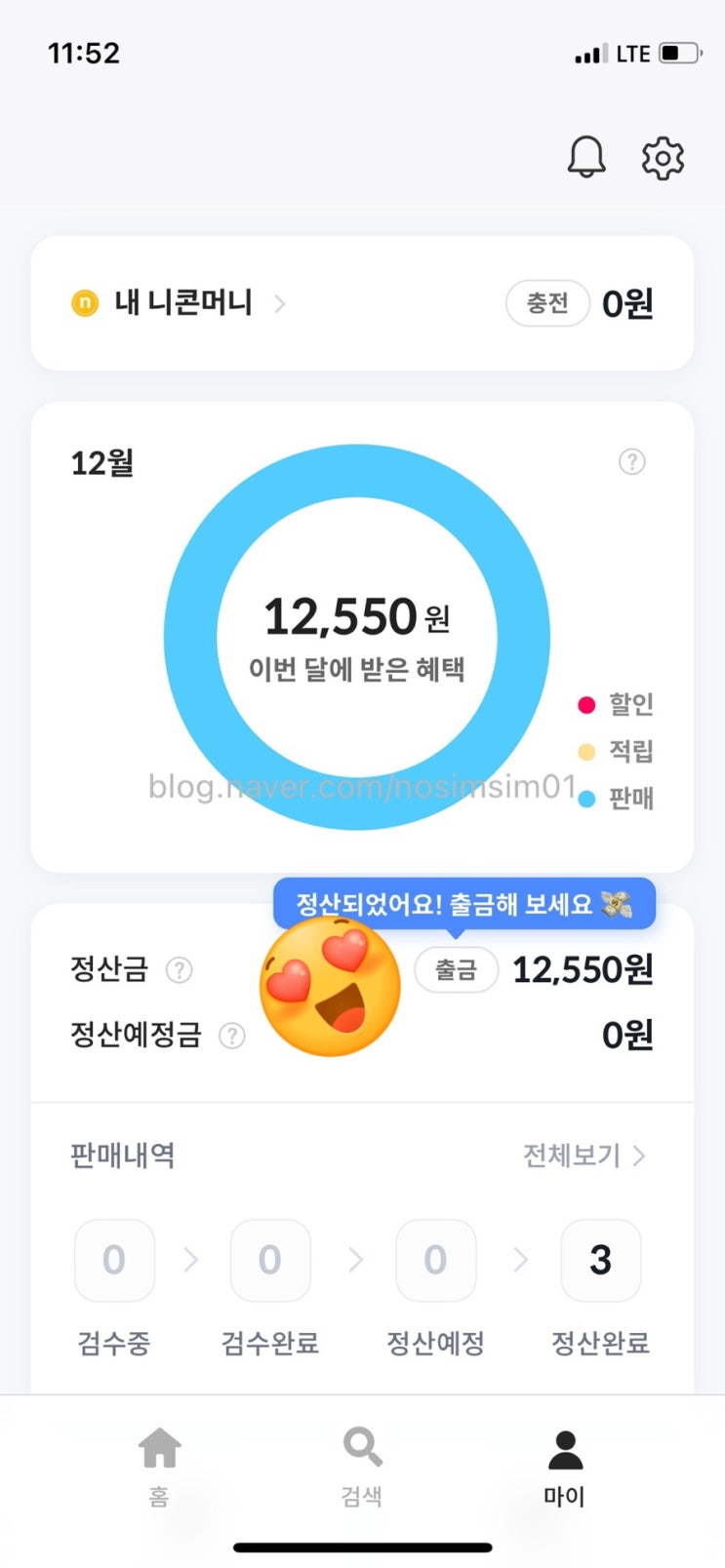This screenshot has height=1568, width=725.
Task: Tap the 정산되었어요 withdrawal tooltip bubble
Action: (463, 904)
